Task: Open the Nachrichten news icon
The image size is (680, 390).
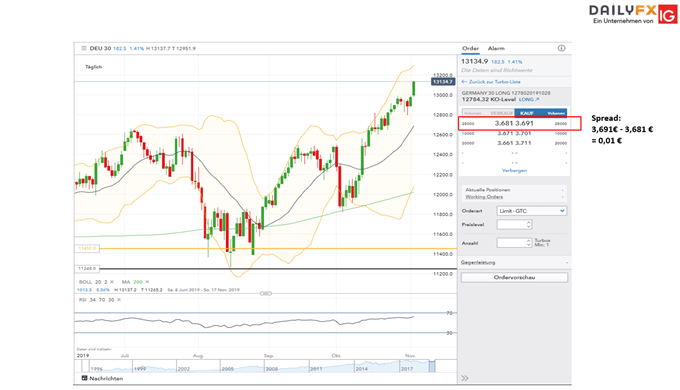Action: [84, 378]
